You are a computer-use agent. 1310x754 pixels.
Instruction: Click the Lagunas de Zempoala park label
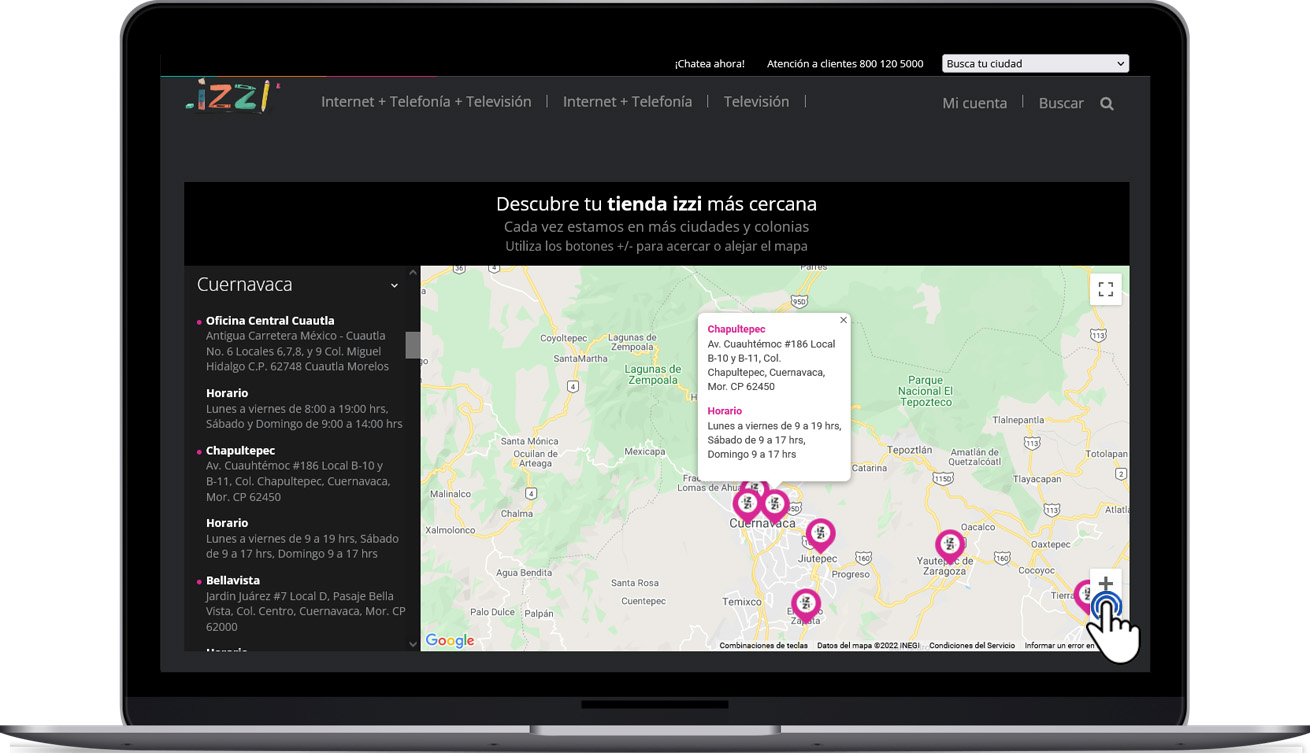point(652,374)
